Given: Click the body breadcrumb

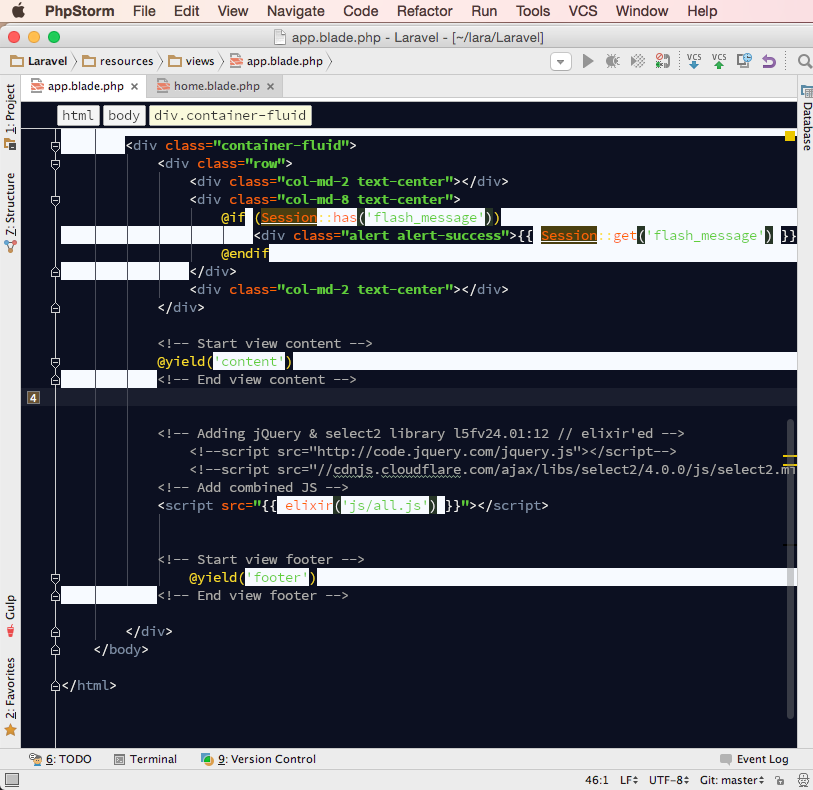Looking at the screenshot, I should pos(124,115).
